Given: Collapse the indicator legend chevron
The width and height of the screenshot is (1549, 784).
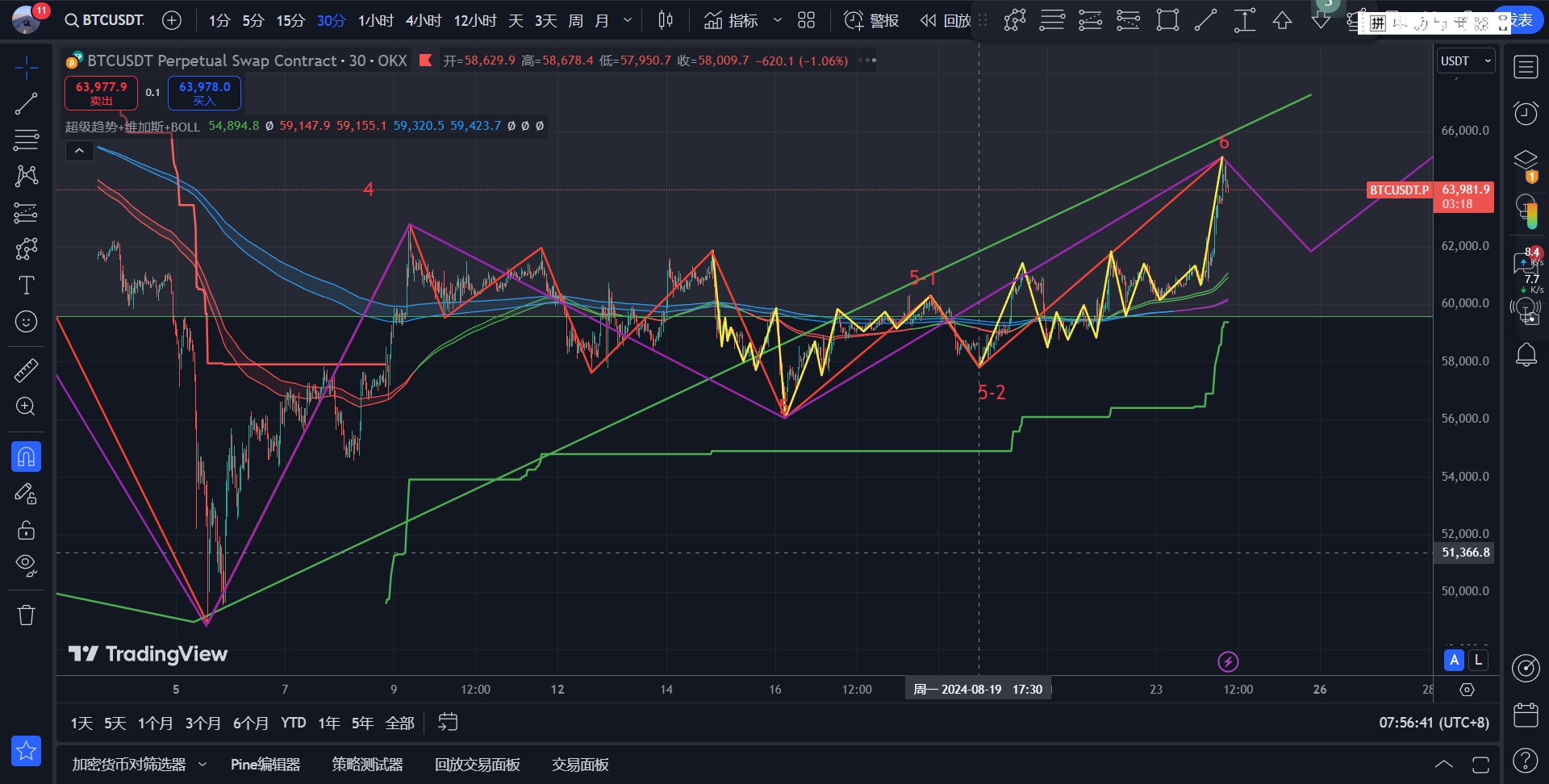Looking at the screenshot, I should tap(79, 151).
